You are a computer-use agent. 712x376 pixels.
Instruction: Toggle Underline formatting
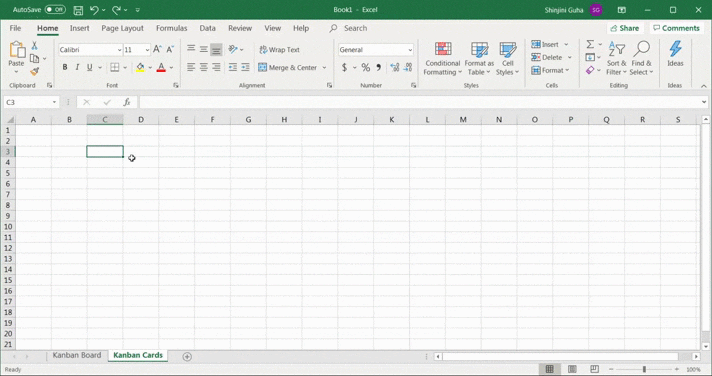pyautogui.click(x=89, y=67)
